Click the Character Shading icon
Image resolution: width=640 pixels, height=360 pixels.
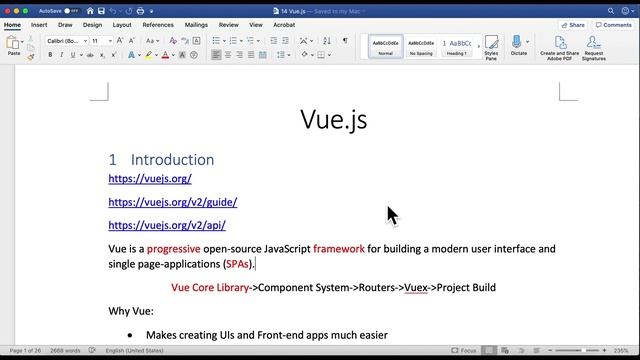pos(182,55)
